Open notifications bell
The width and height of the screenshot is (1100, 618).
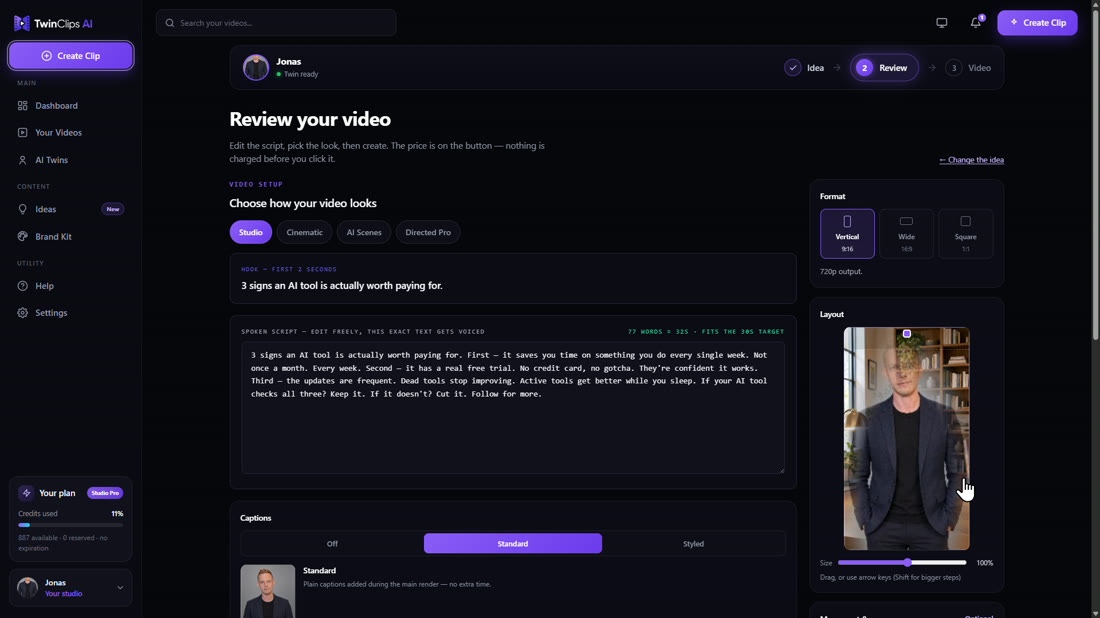coord(976,22)
